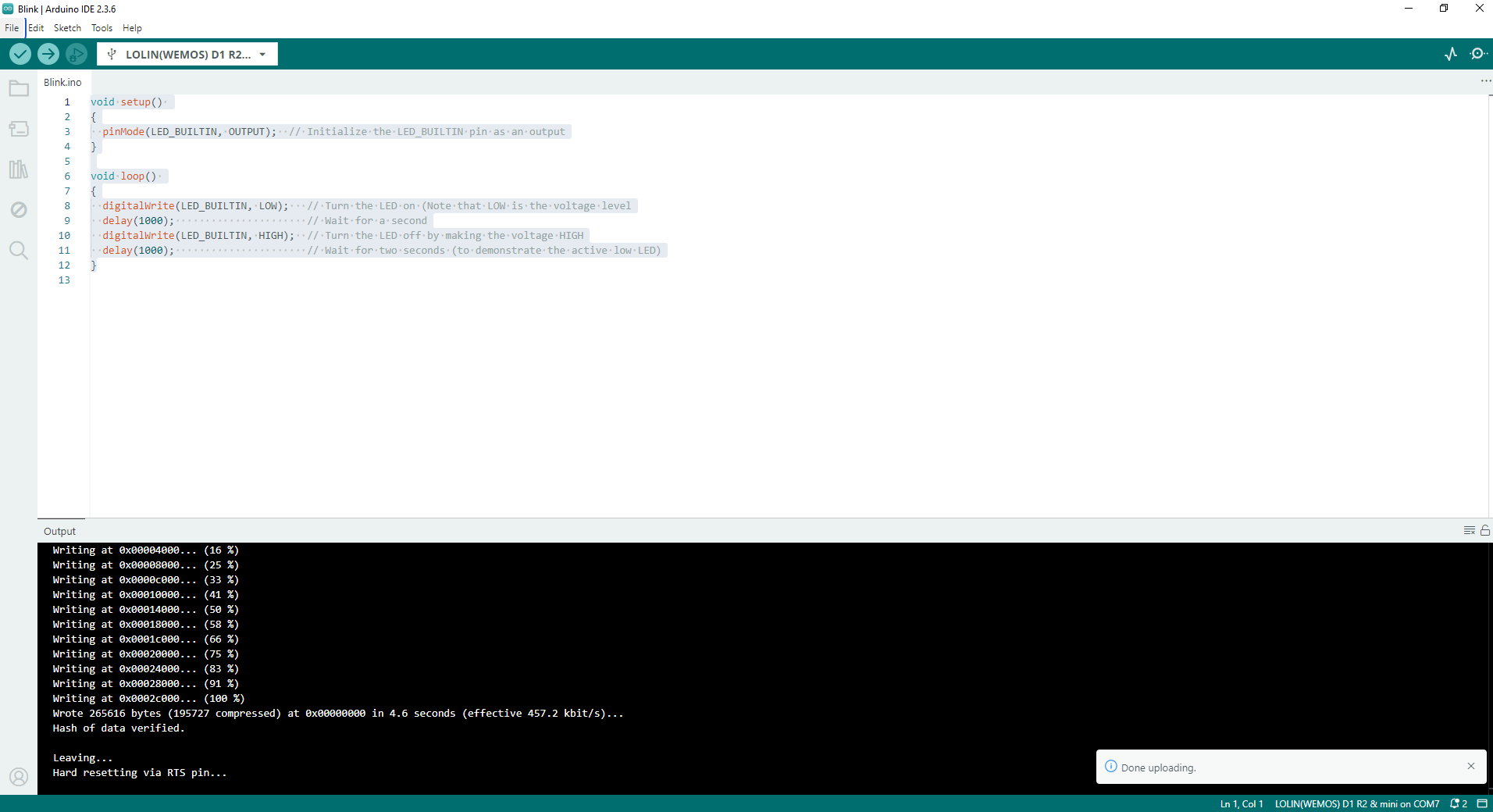This screenshot has width=1493, height=812.
Task: Open the Serial Monitor
Action: pyautogui.click(x=1477, y=54)
